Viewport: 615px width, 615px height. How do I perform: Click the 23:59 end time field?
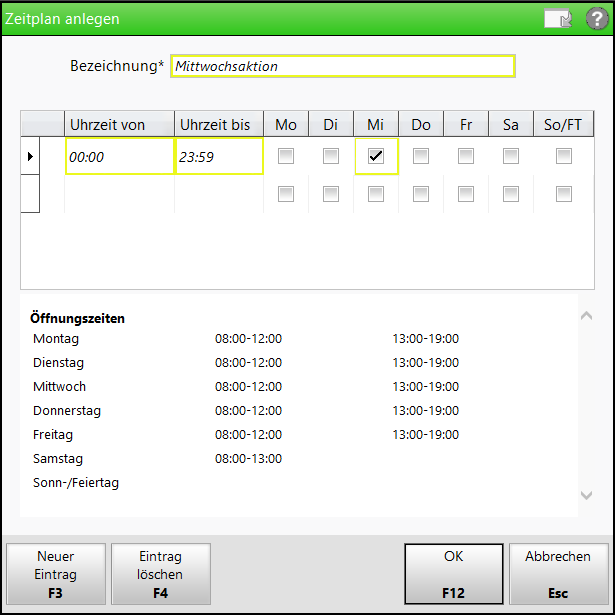click(x=218, y=157)
